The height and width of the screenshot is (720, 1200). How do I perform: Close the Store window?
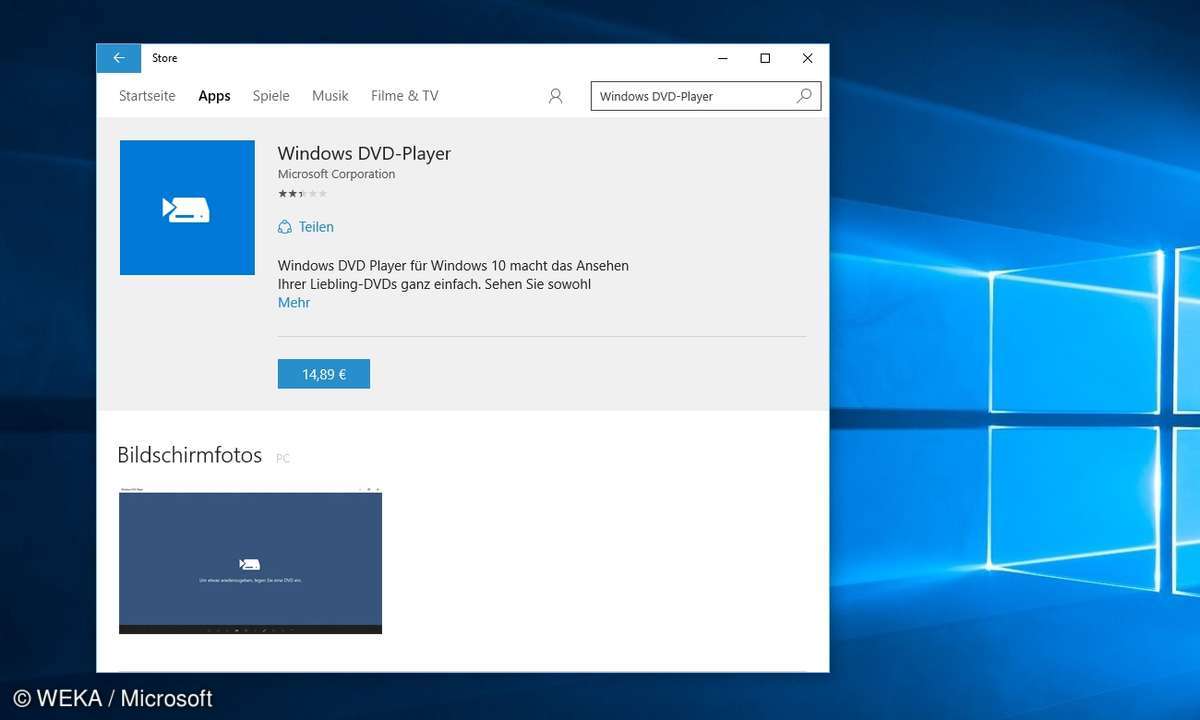(x=807, y=58)
